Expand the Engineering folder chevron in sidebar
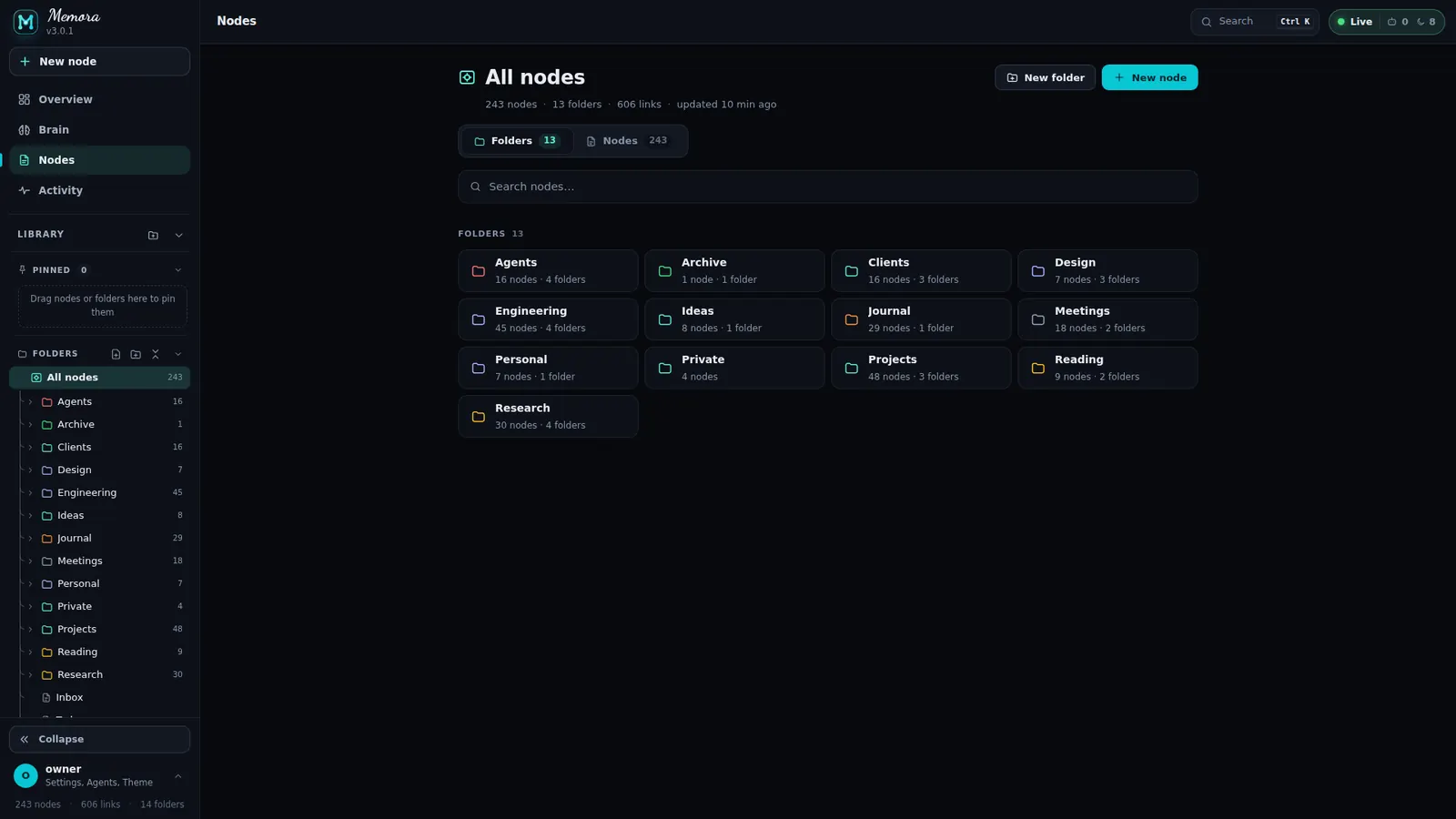The height and width of the screenshot is (819, 1456). [x=31, y=493]
